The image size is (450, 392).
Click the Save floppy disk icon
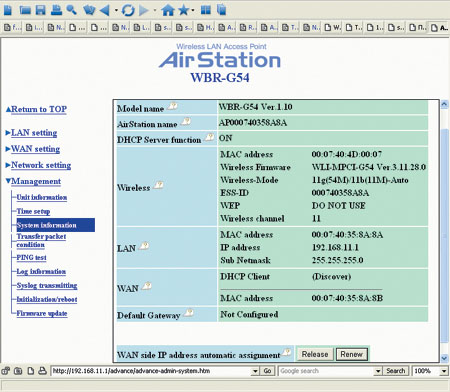(40, 10)
